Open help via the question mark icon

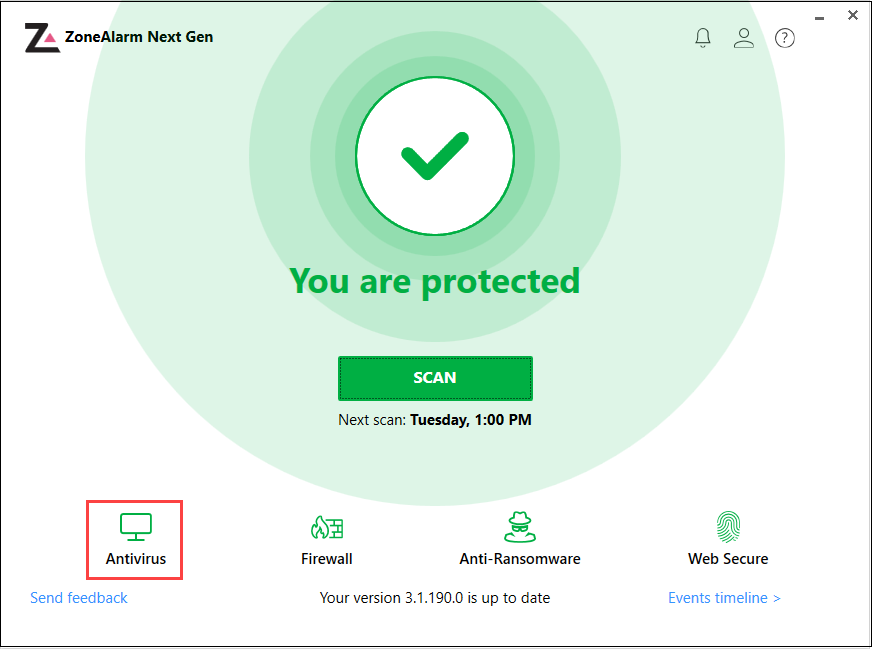pyautogui.click(x=785, y=38)
